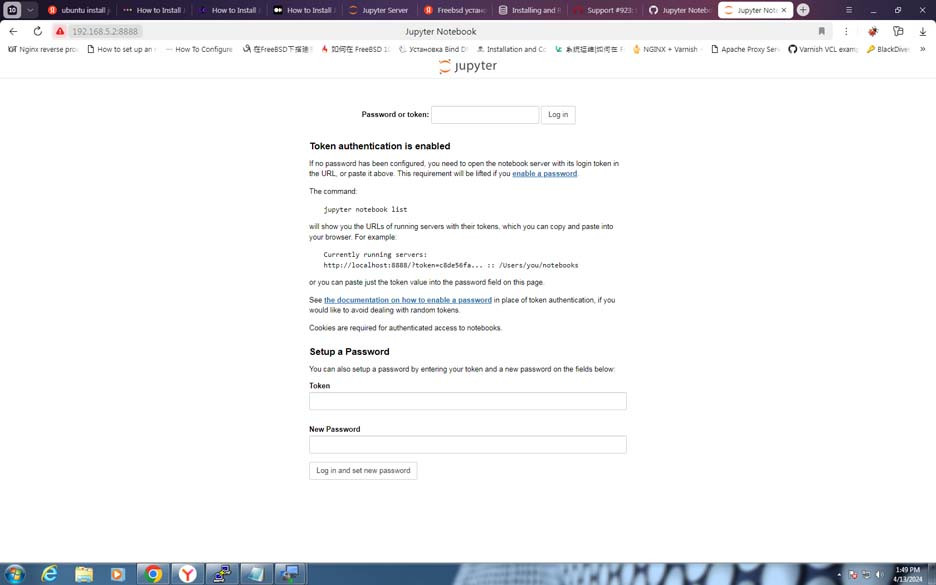
Task: Expand the bookmarks bar overflow chevron
Action: point(921,48)
